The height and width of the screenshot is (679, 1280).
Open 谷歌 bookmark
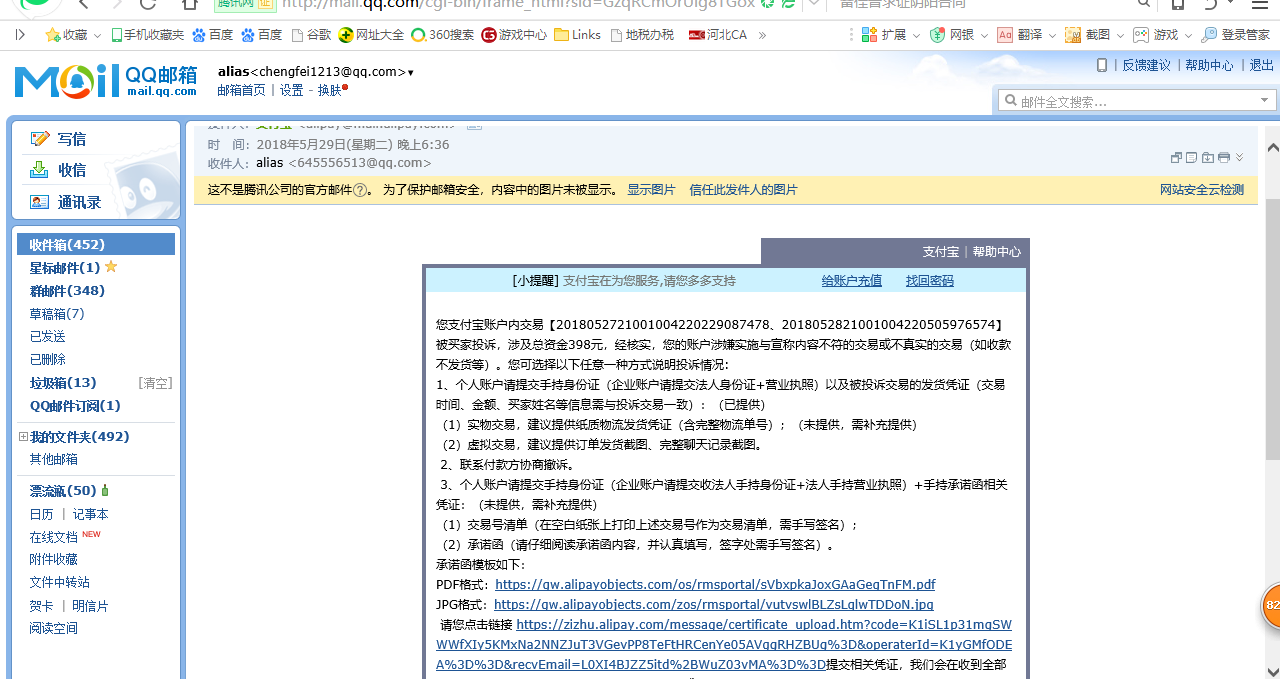tap(311, 35)
